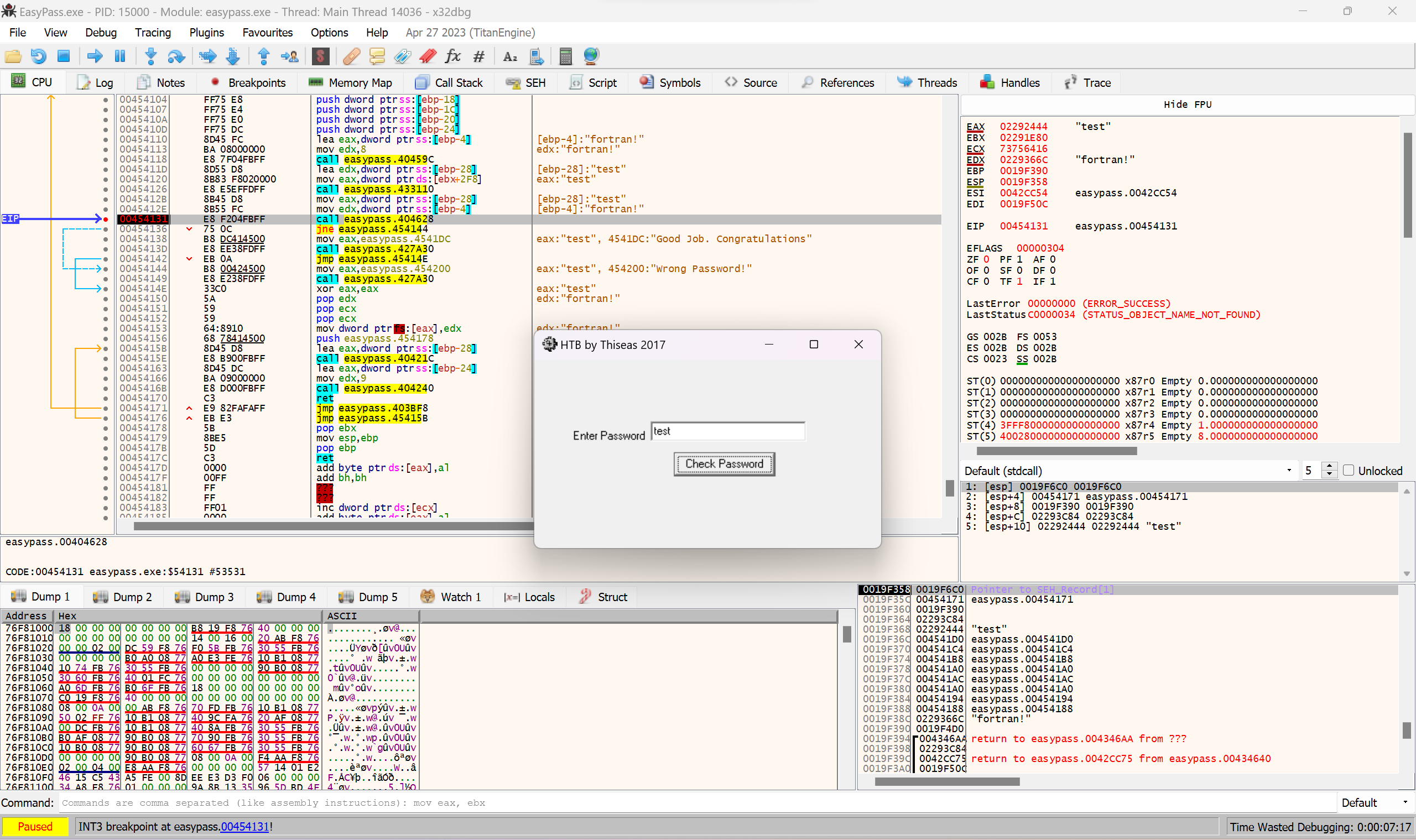Open the Tracing menu

152,32
